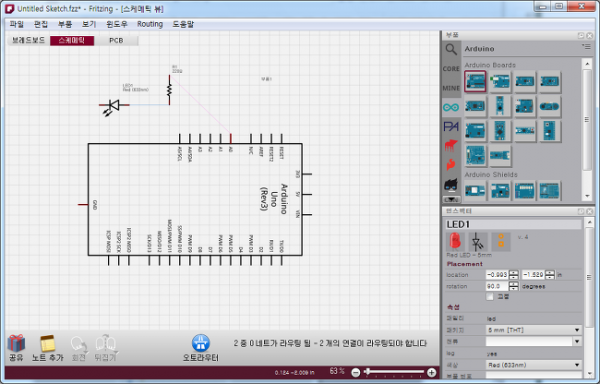Screen dimensions: 600x384
Task: Open the parts search magnifier
Action: (x=451, y=49)
